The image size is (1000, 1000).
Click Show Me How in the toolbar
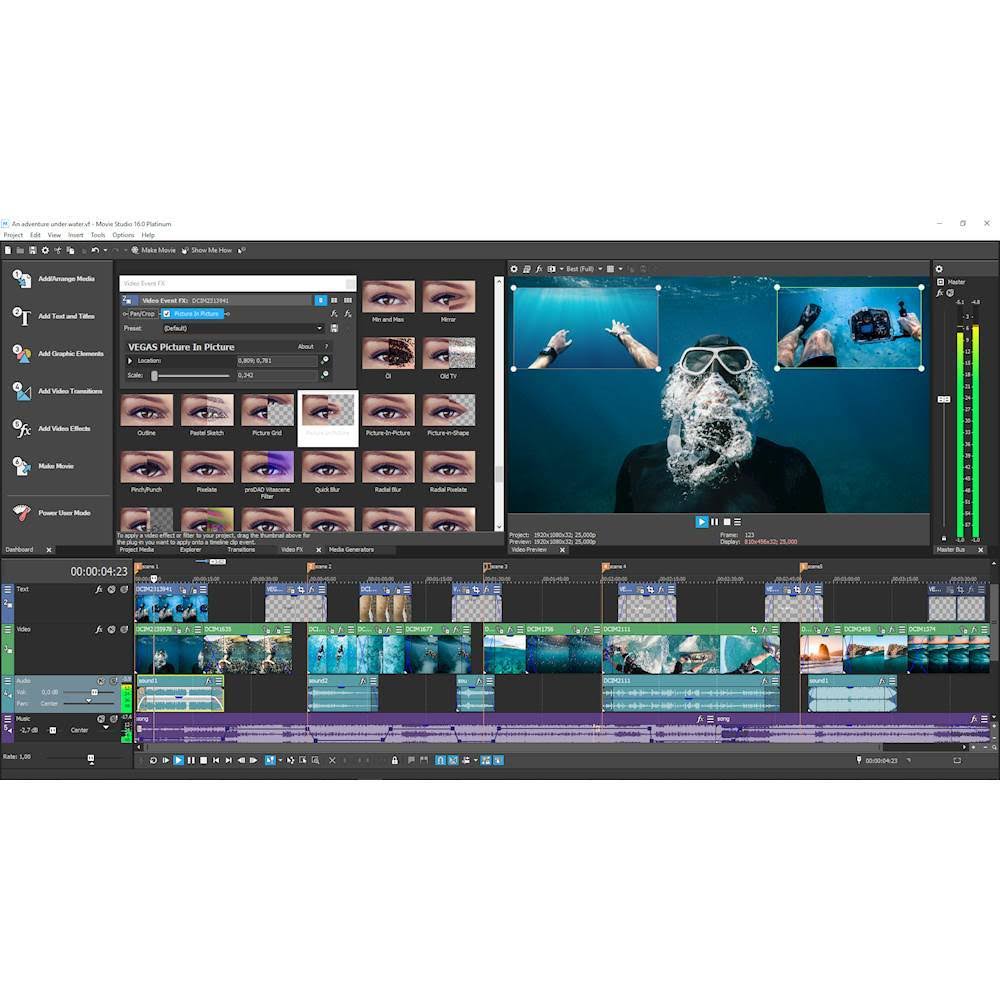pyautogui.click(x=207, y=251)
